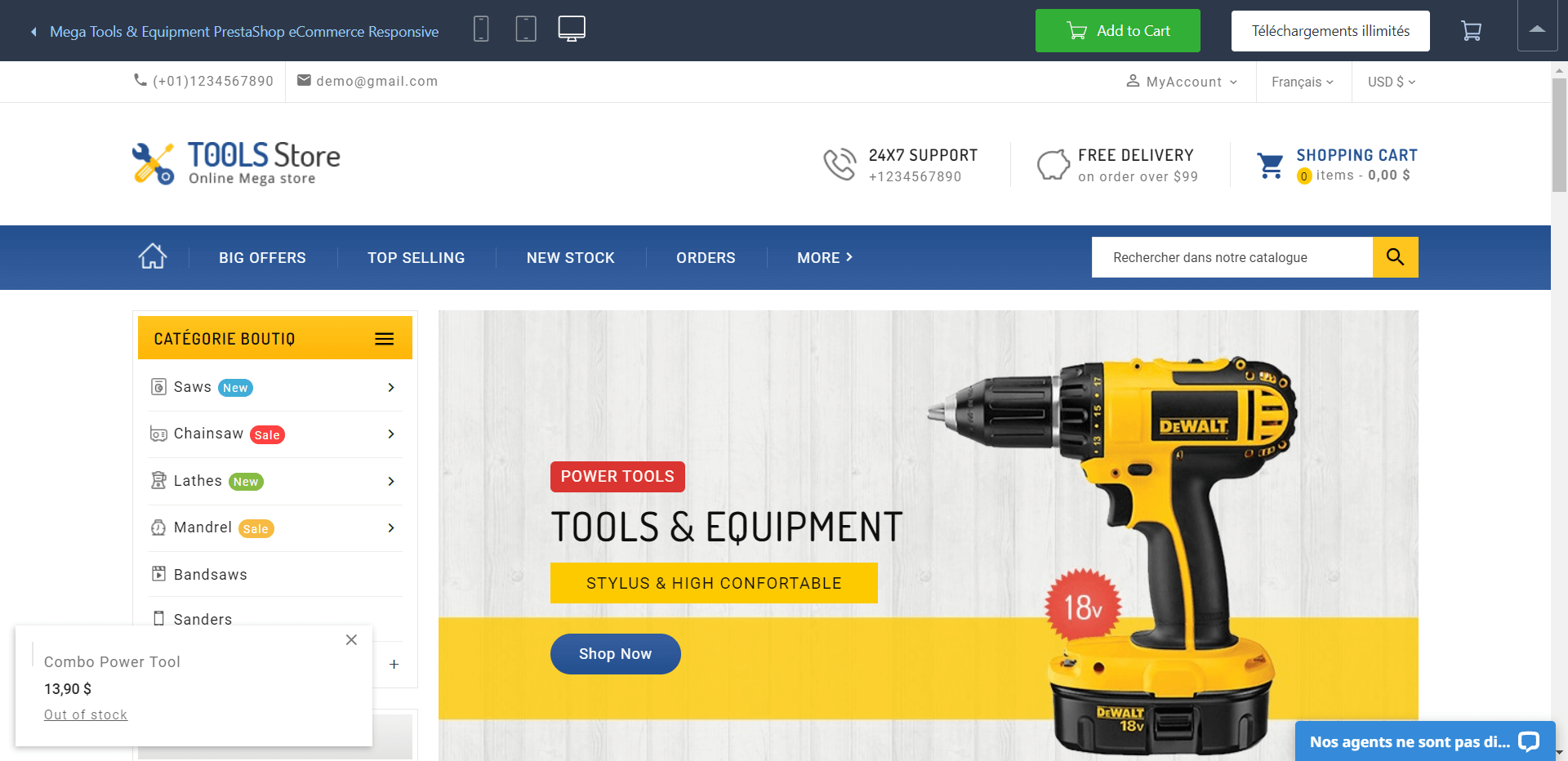Collapse the top preview bar arrow
This screenshot has width=1568, height=761.
pos(1537,29)
